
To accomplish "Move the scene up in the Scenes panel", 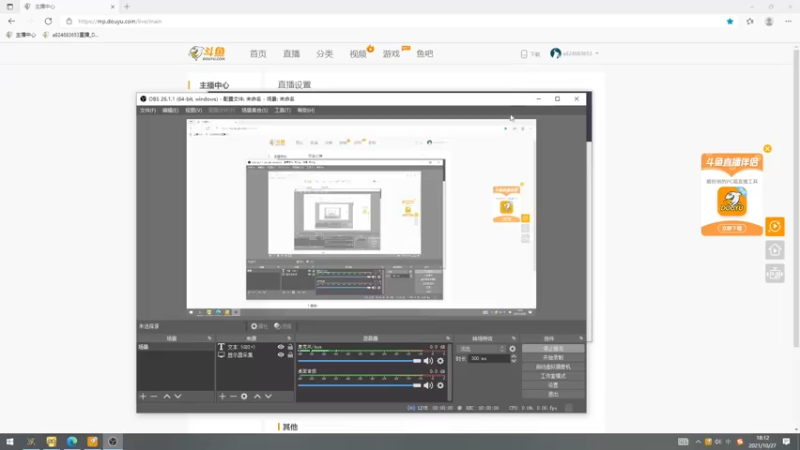I will (x=167, y=396).
